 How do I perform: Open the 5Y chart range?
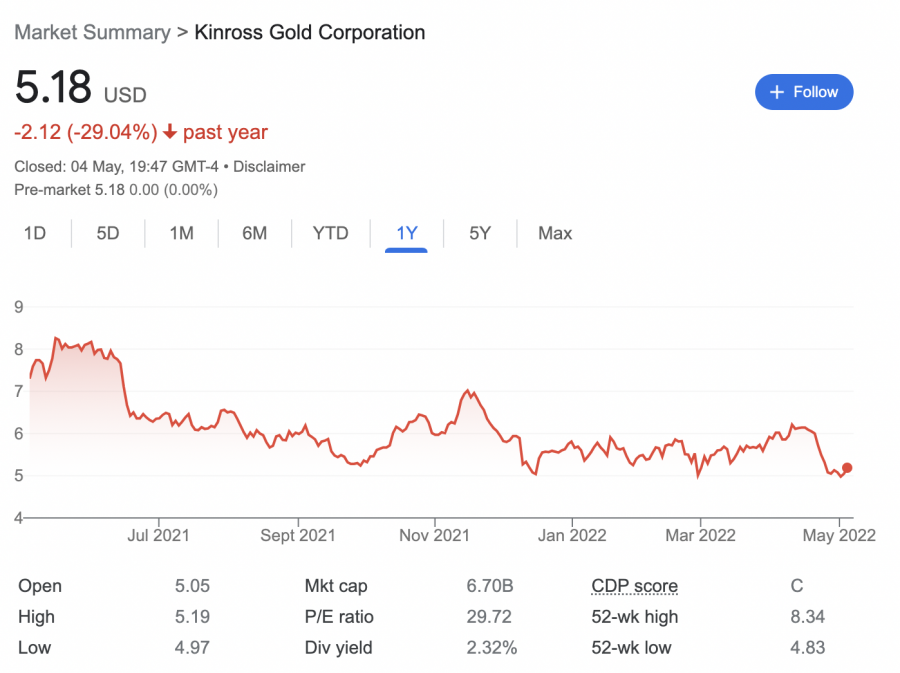pos(480,233)
